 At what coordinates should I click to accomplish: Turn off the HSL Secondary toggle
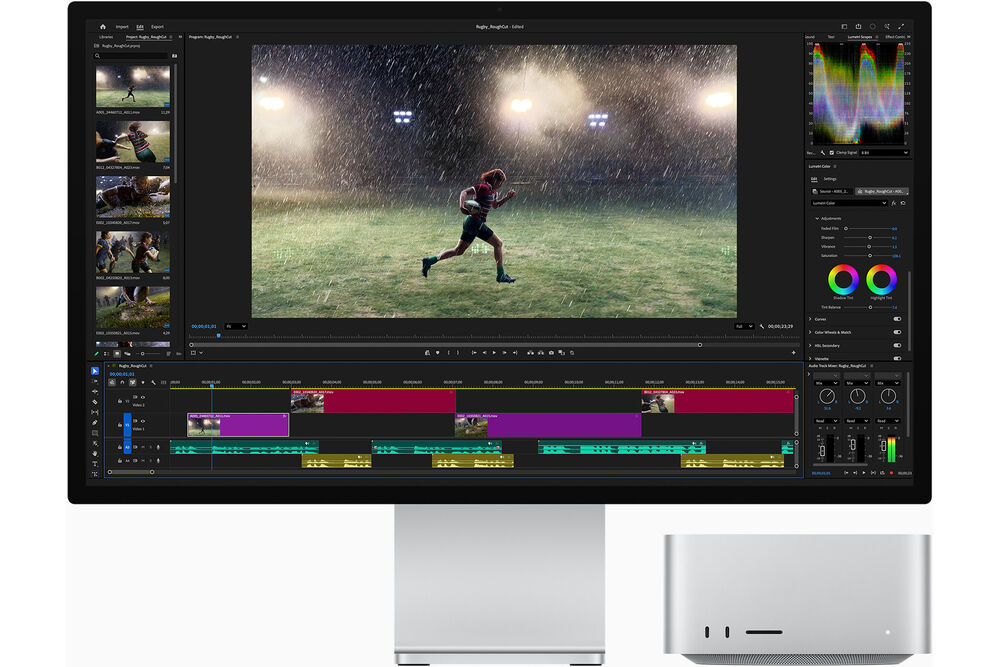897,346
